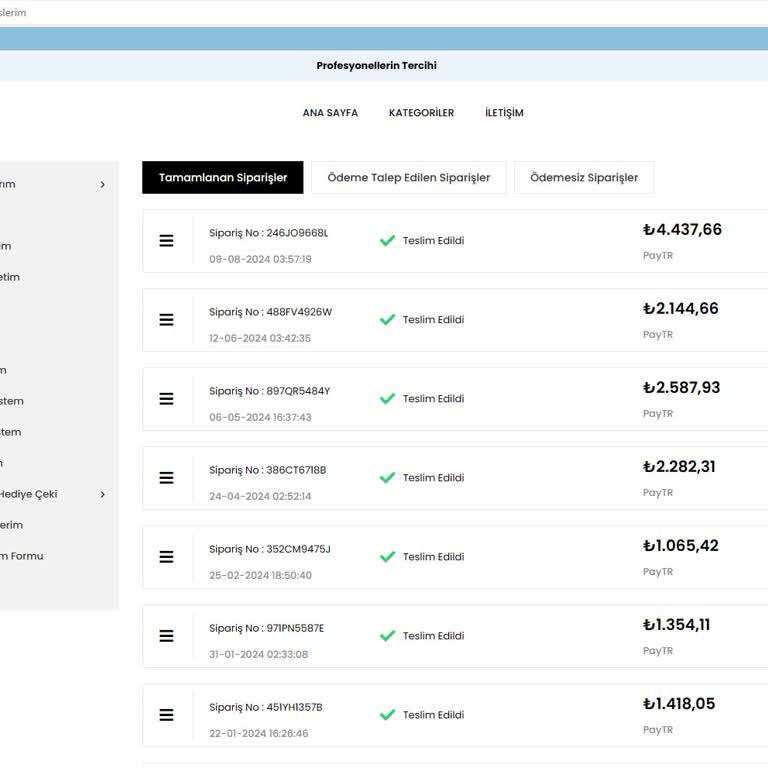The width and height of the screenshot is (768, 768).
Task: Open the KATEGORİLER menu
Action: [421, 113]
